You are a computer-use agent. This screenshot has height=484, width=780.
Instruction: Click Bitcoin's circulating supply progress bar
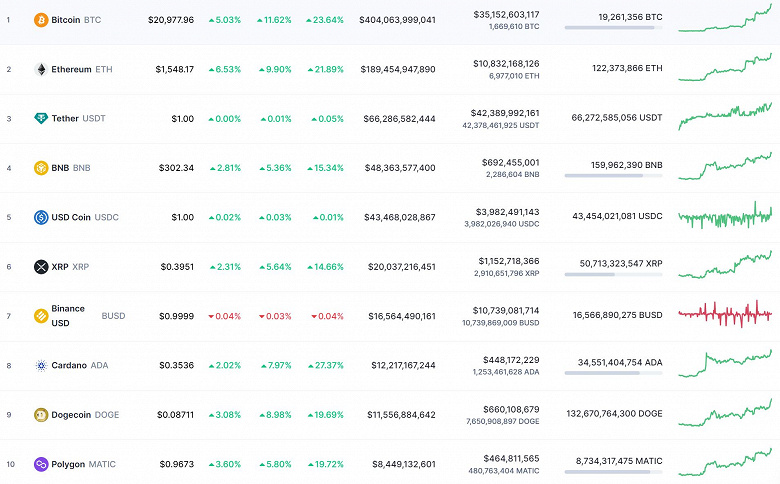click(613, 28)
